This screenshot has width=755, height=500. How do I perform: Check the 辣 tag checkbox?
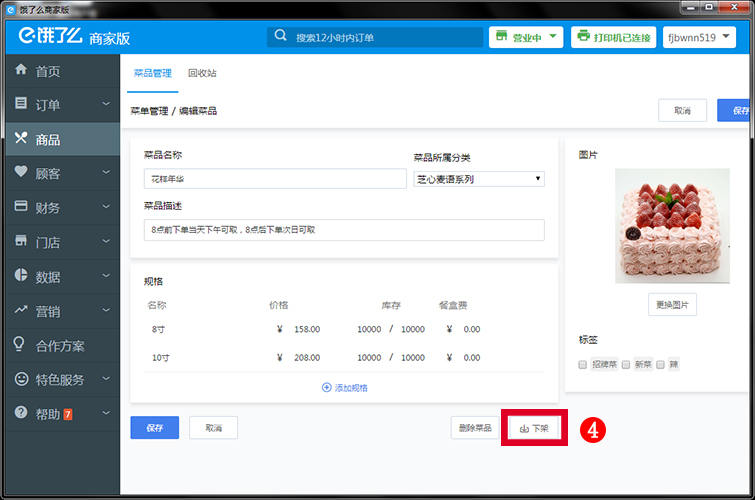coord(660,365)
